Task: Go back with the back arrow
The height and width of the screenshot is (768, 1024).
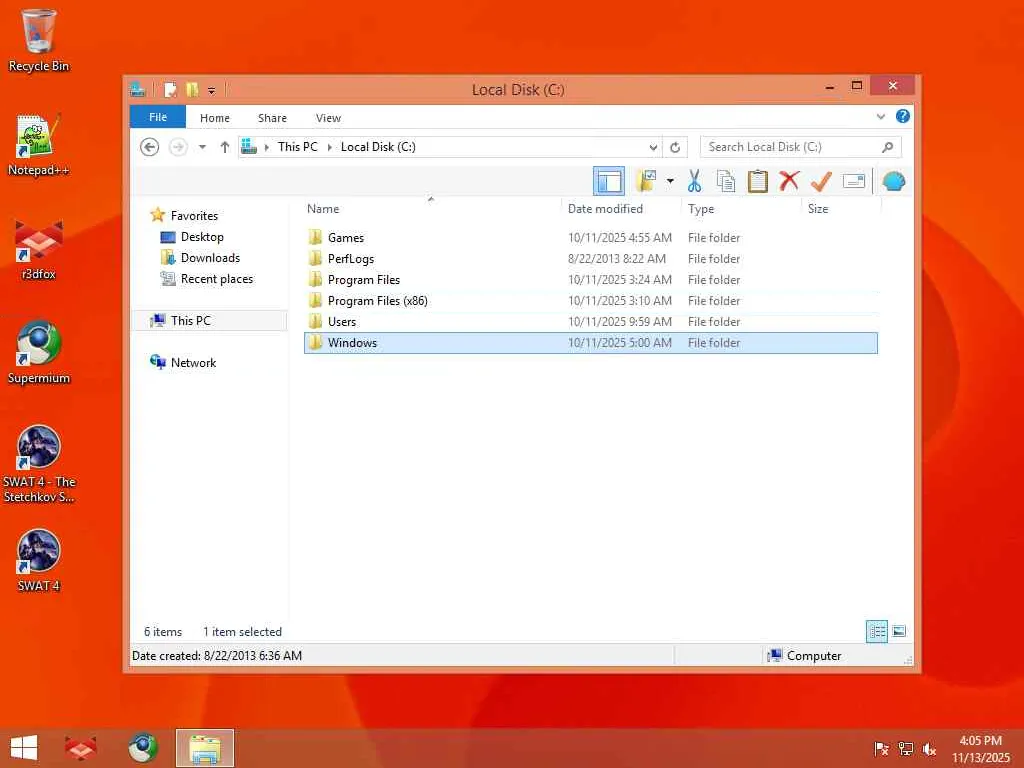Action: pos(150,147)
